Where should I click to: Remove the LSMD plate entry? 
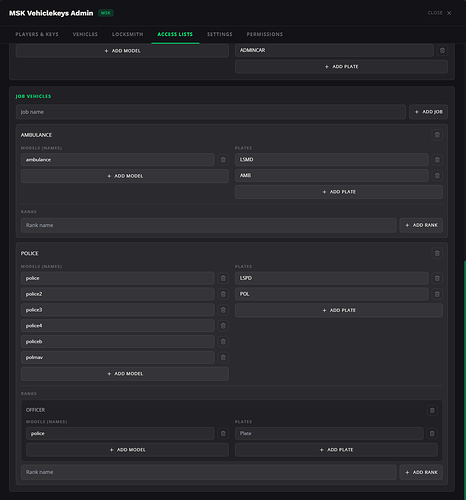437,160
